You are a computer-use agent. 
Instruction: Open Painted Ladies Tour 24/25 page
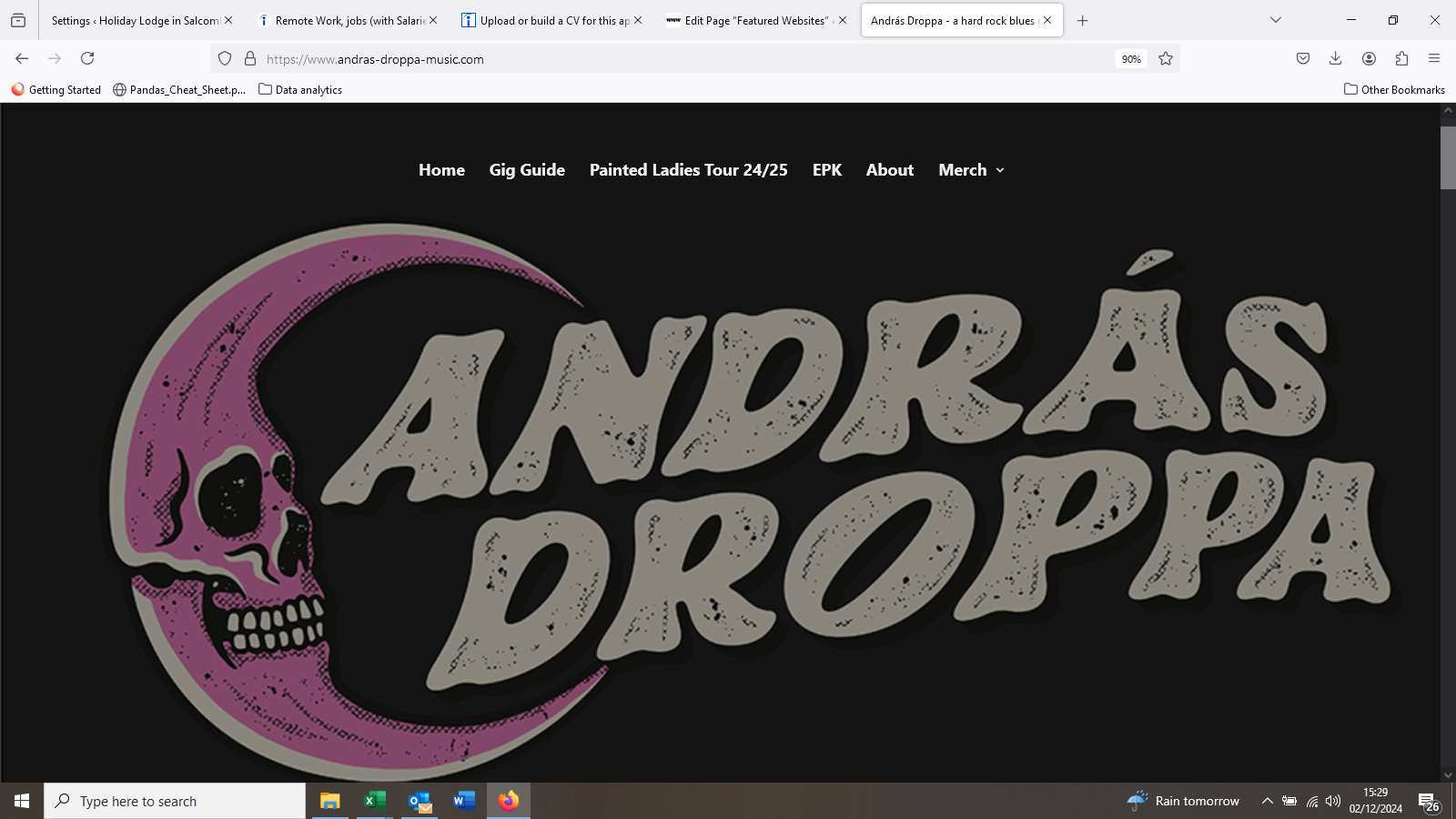(689, 170)
